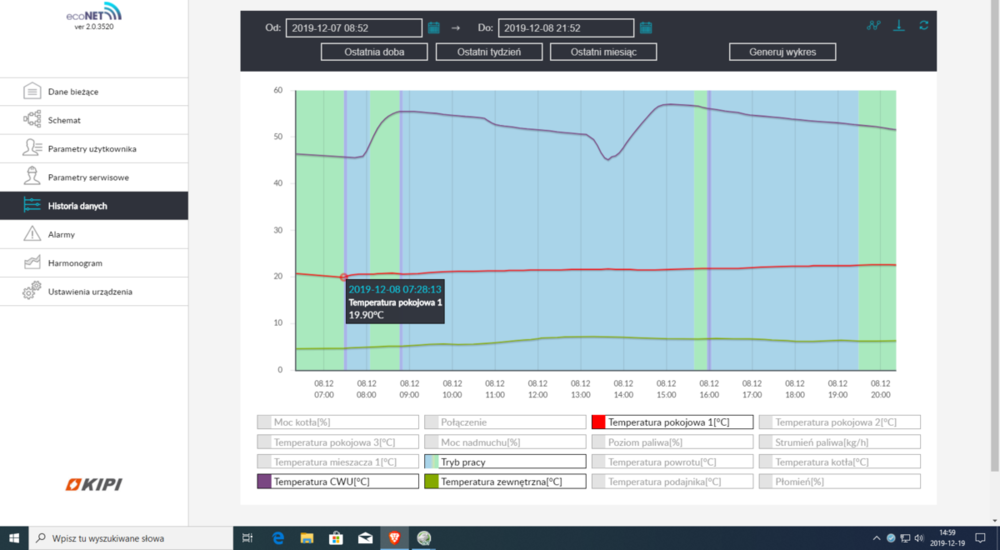Open Parametry serwisowe section
This screenshot has width=1000, height=550.
click(x=88, y=177)
